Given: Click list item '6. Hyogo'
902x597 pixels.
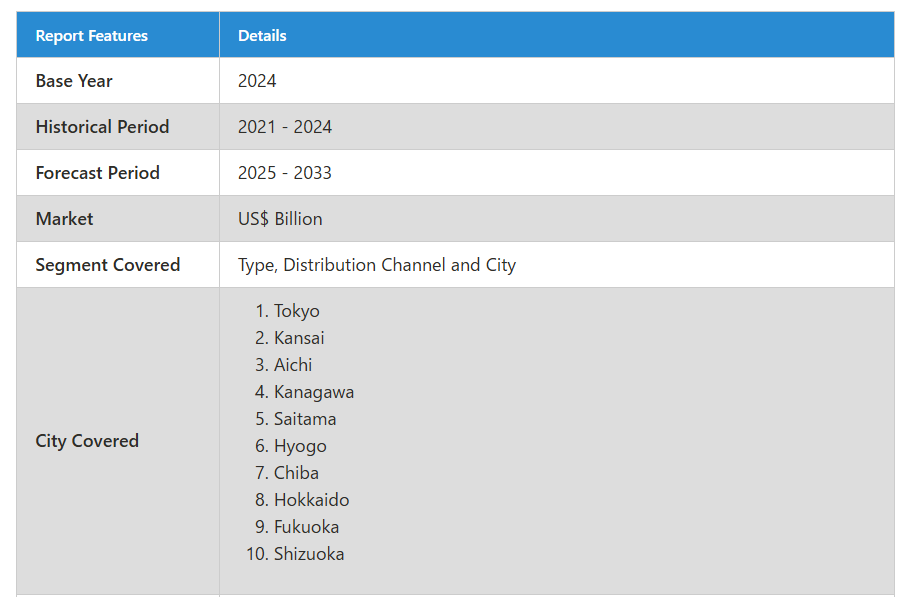Looking at the screenshot, I should pyautogui.click(x=291, y=446).
